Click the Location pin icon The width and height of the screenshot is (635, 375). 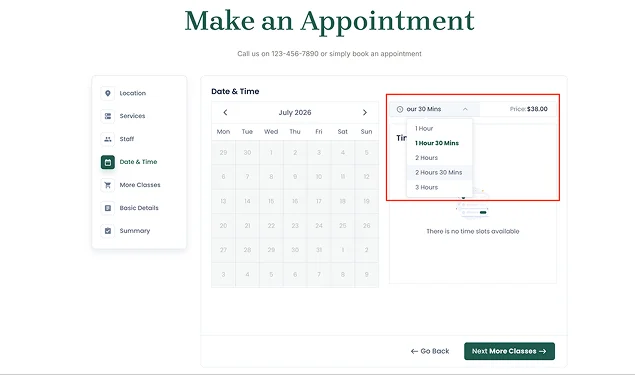pos(108,93)
